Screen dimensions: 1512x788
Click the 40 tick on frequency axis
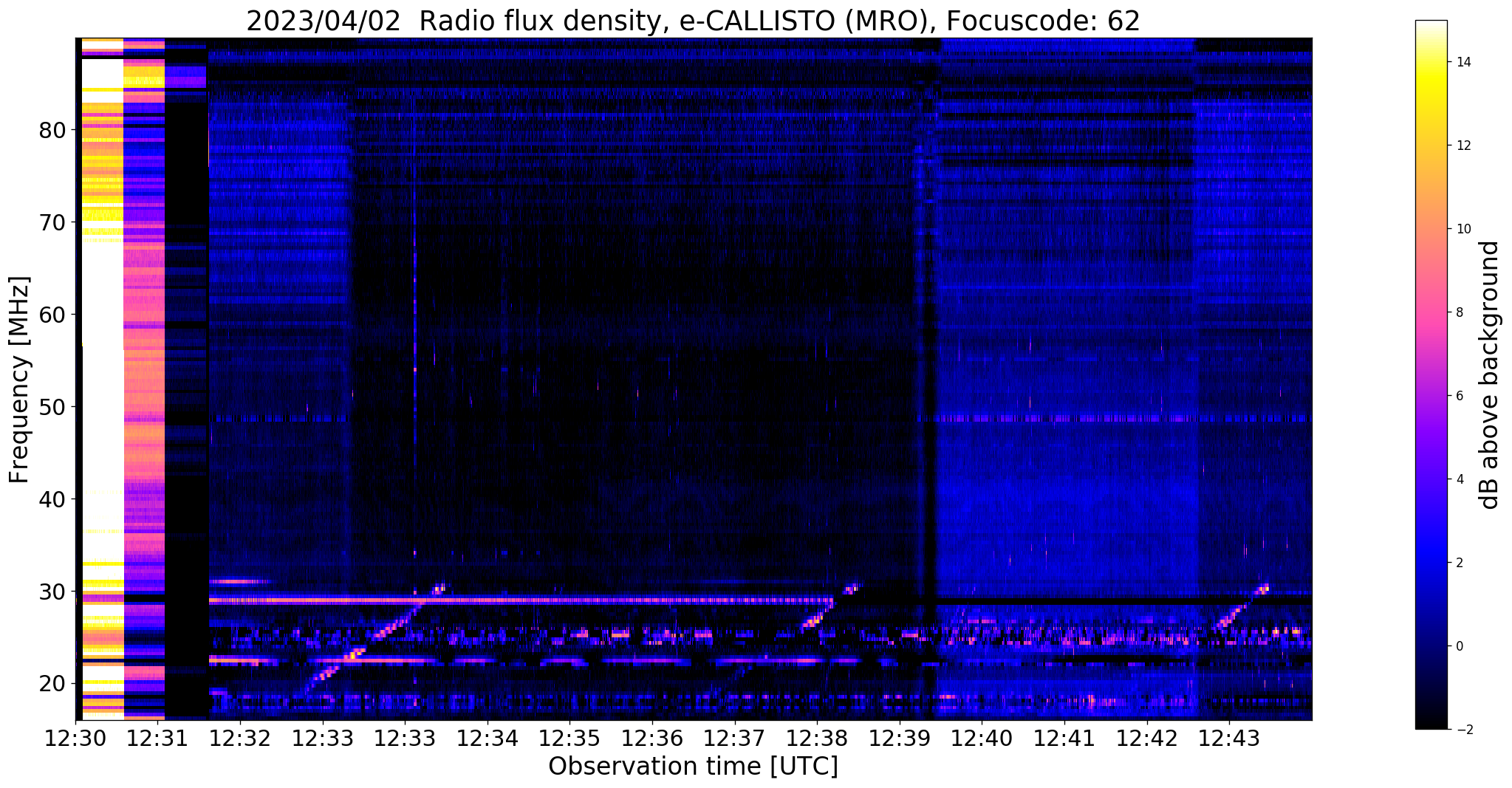point(53,499)
